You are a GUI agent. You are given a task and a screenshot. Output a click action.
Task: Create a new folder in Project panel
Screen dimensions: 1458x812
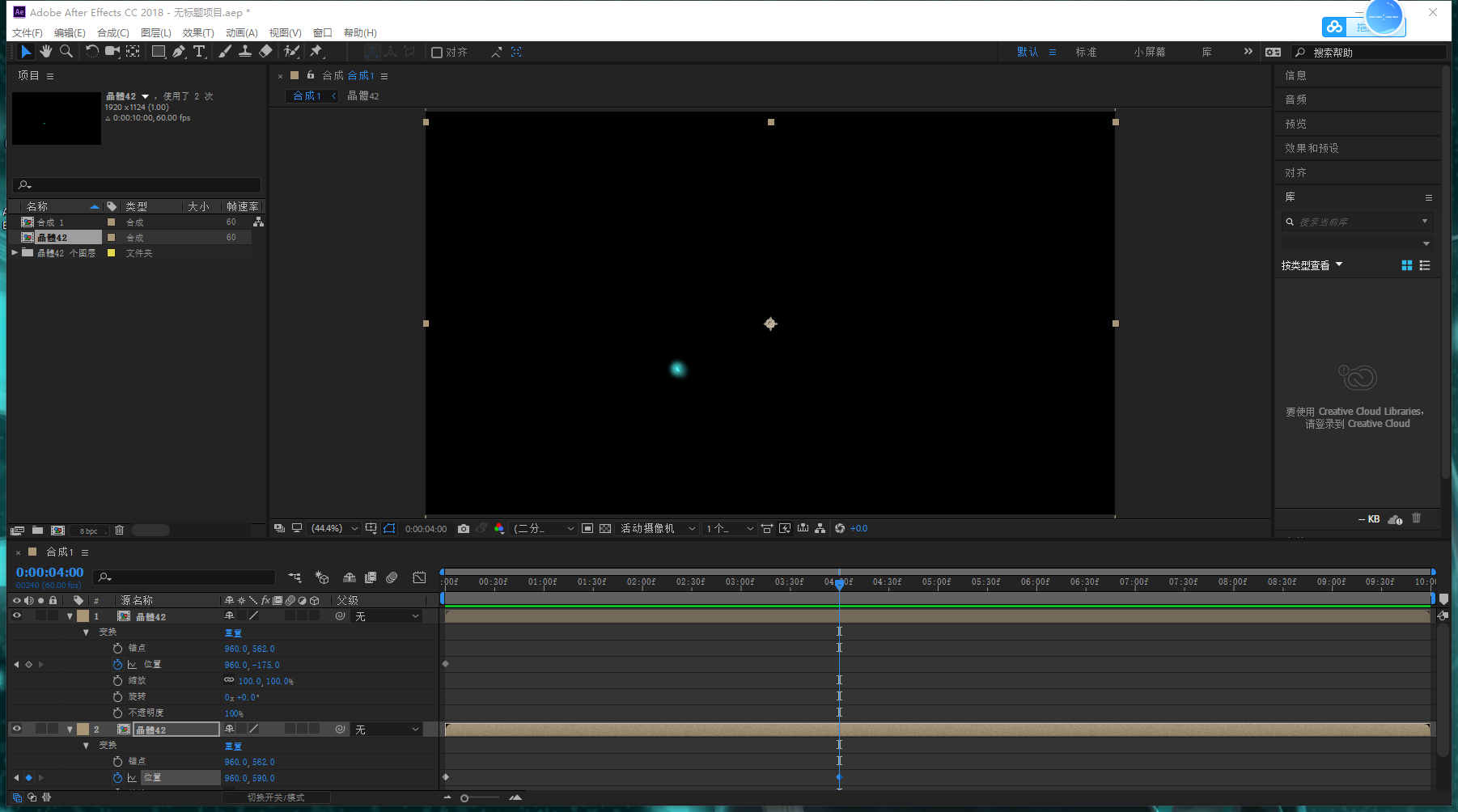pyautogui.click(x=37, y=531)
